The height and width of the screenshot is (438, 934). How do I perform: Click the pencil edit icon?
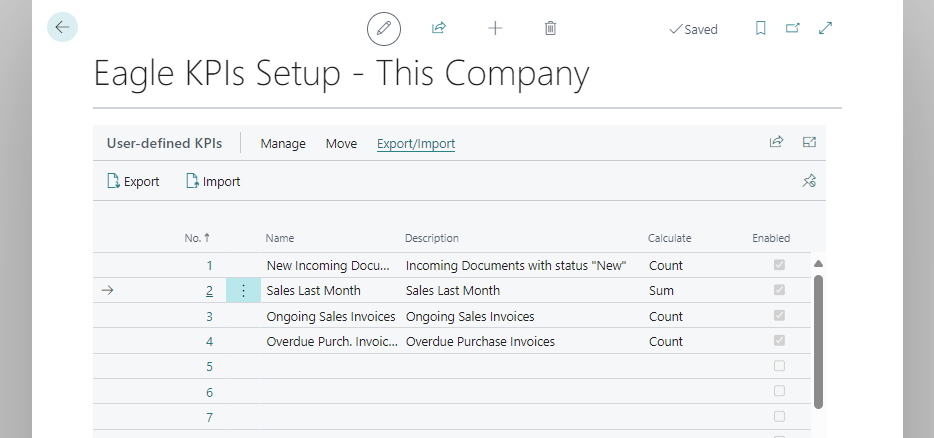point(383,29)
